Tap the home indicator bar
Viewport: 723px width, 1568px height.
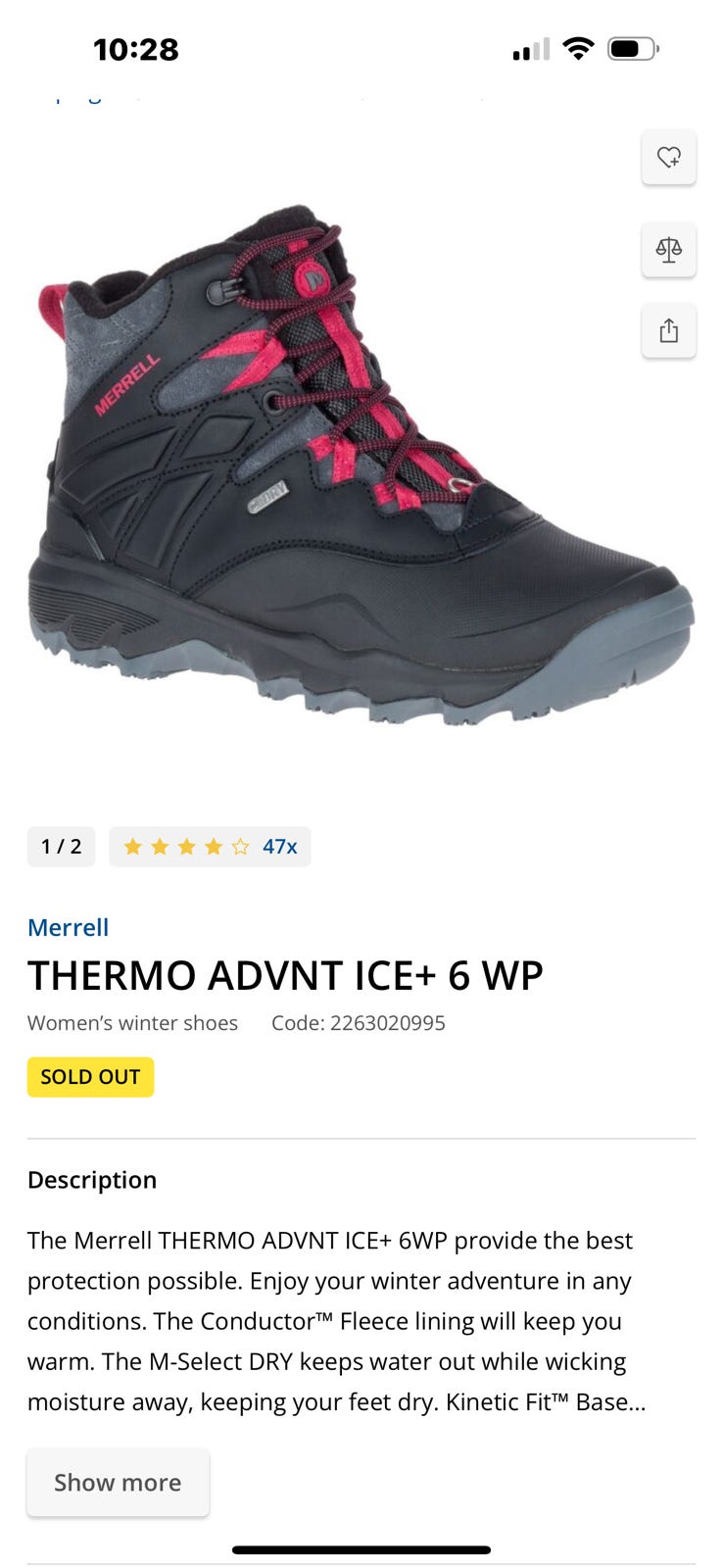[x=361, y=1550]
